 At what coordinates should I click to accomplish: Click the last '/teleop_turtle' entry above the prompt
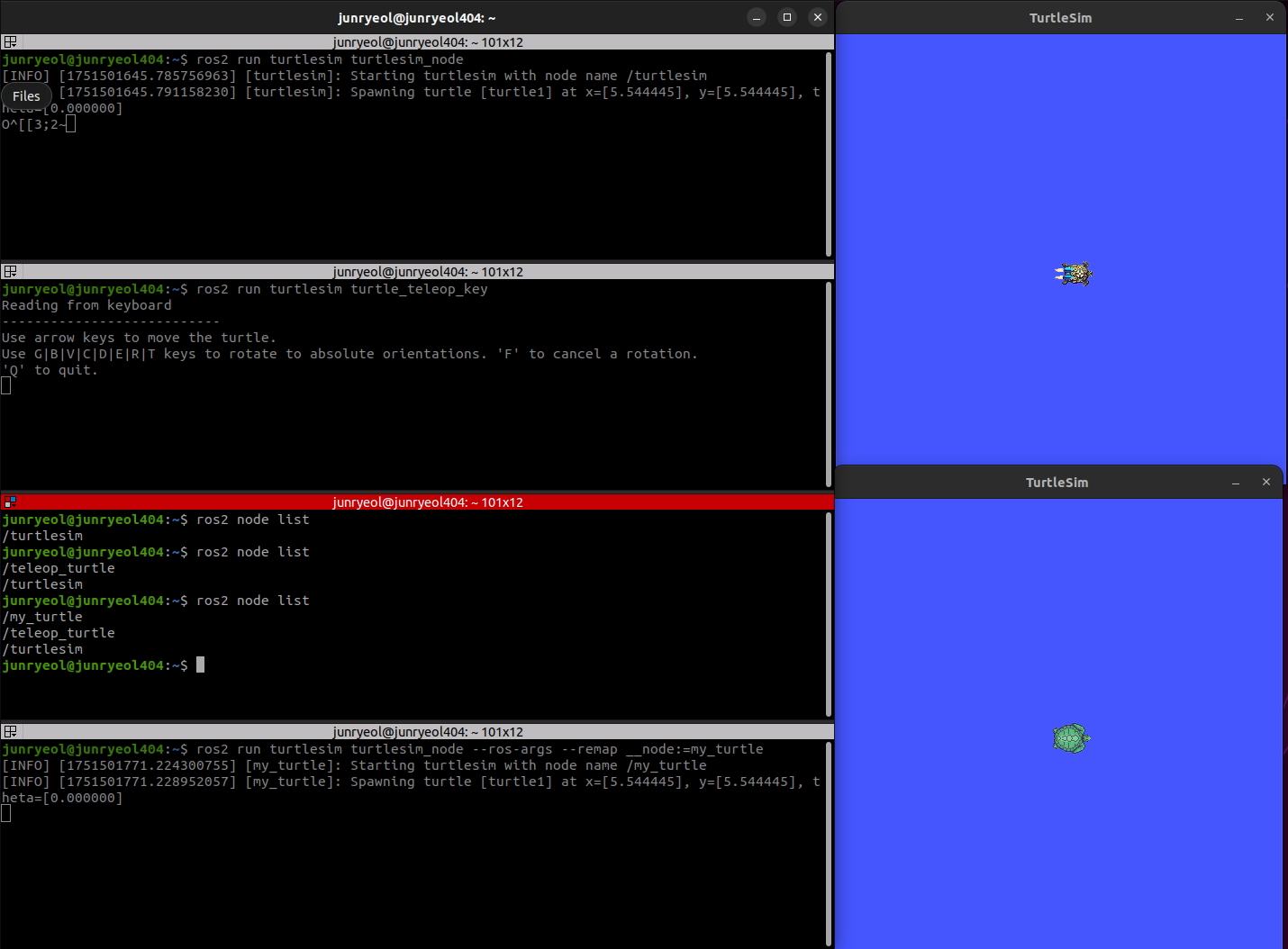click(59, 633)
